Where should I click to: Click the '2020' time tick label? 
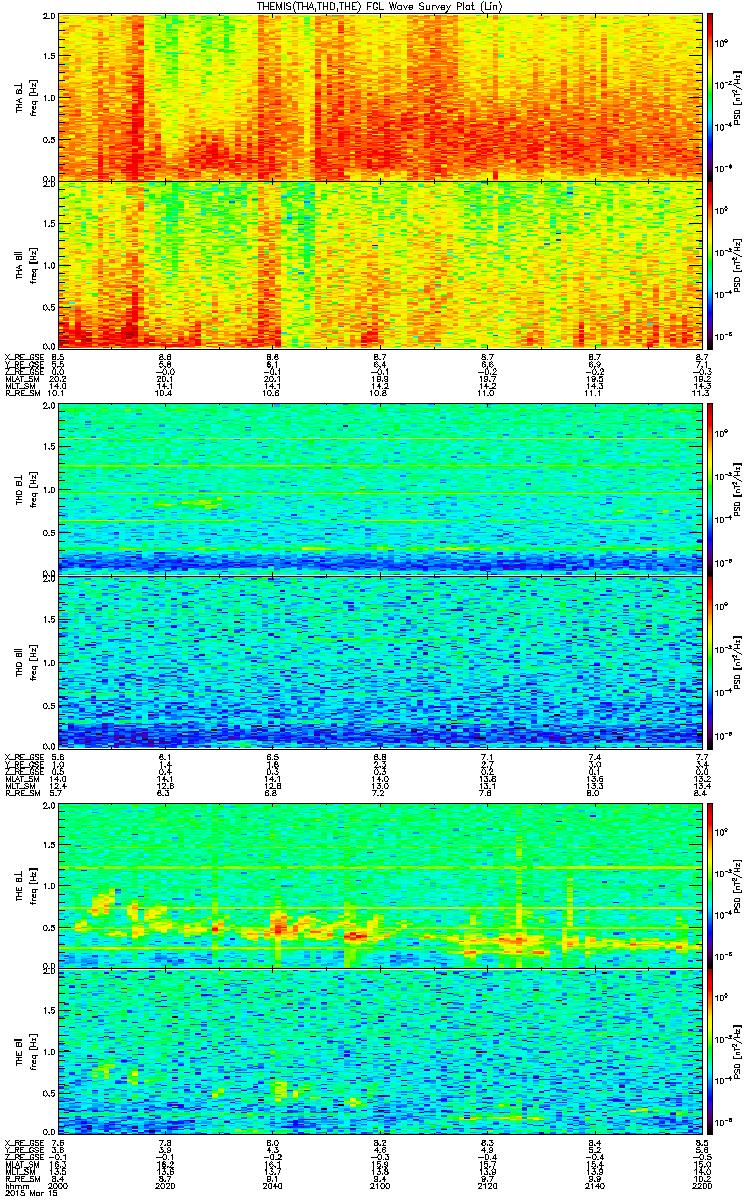[x=165, y=1185]
